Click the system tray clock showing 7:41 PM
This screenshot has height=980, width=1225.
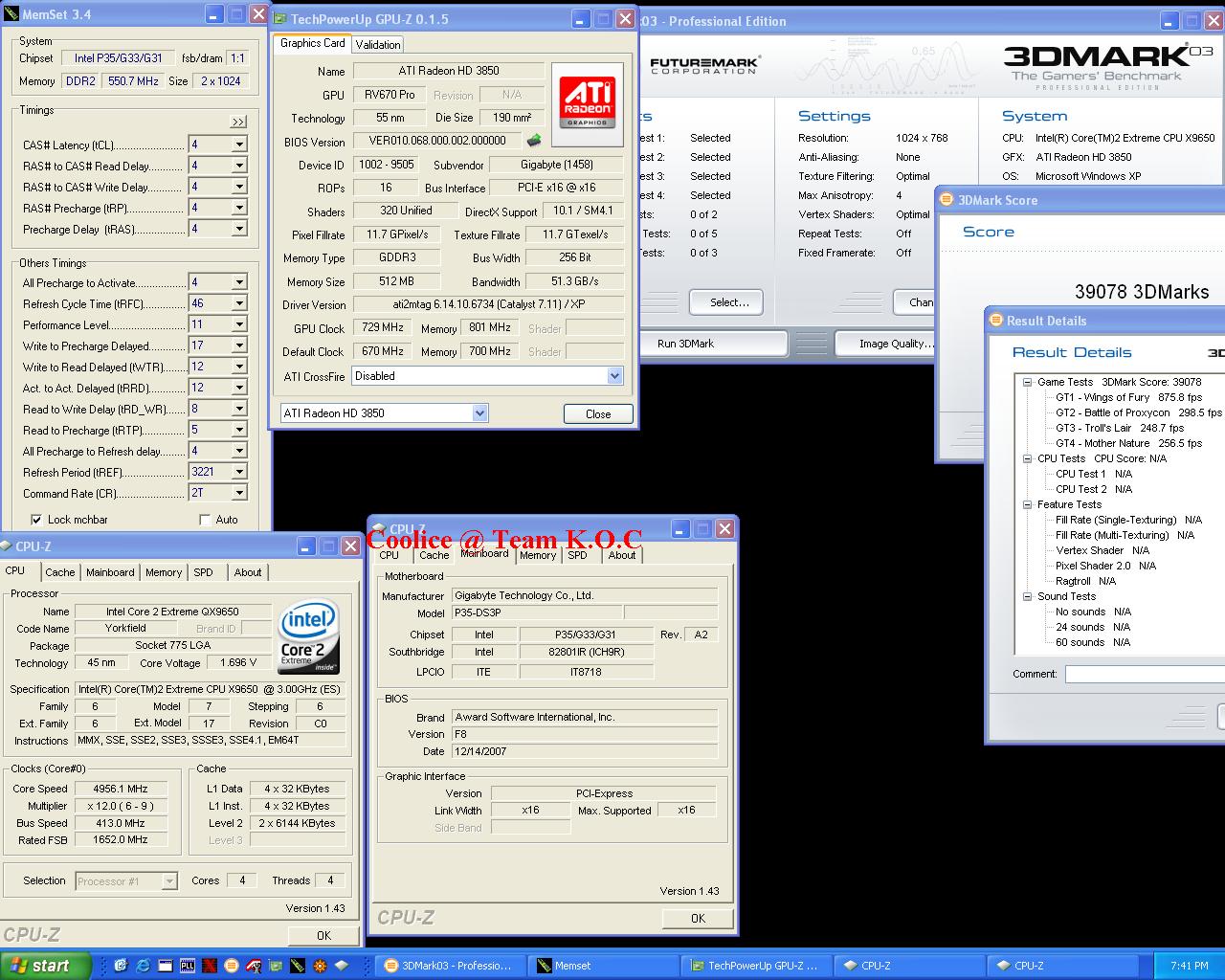[1189, 966]
